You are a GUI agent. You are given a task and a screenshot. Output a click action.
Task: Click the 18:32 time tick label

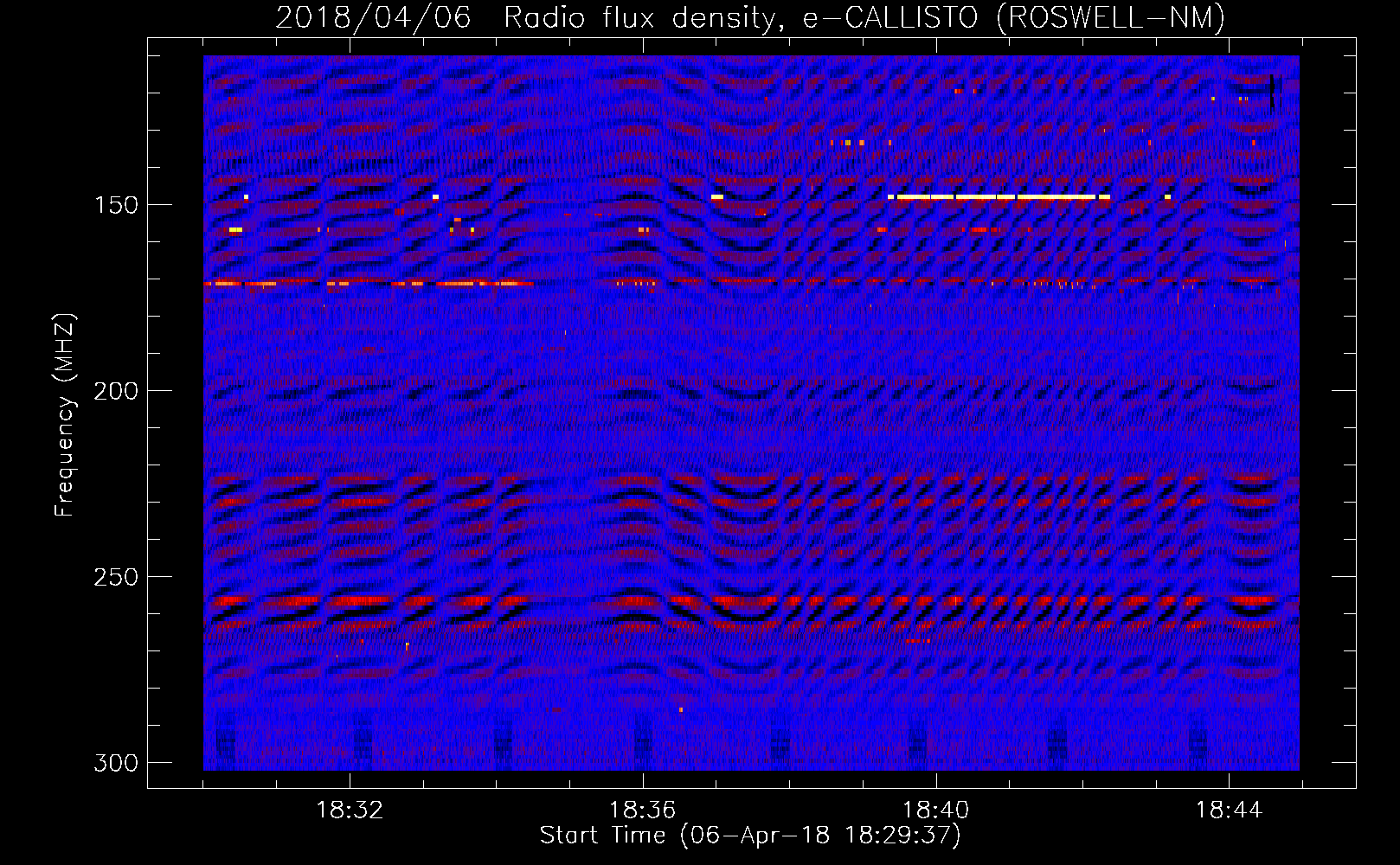[x=350, y=811]
